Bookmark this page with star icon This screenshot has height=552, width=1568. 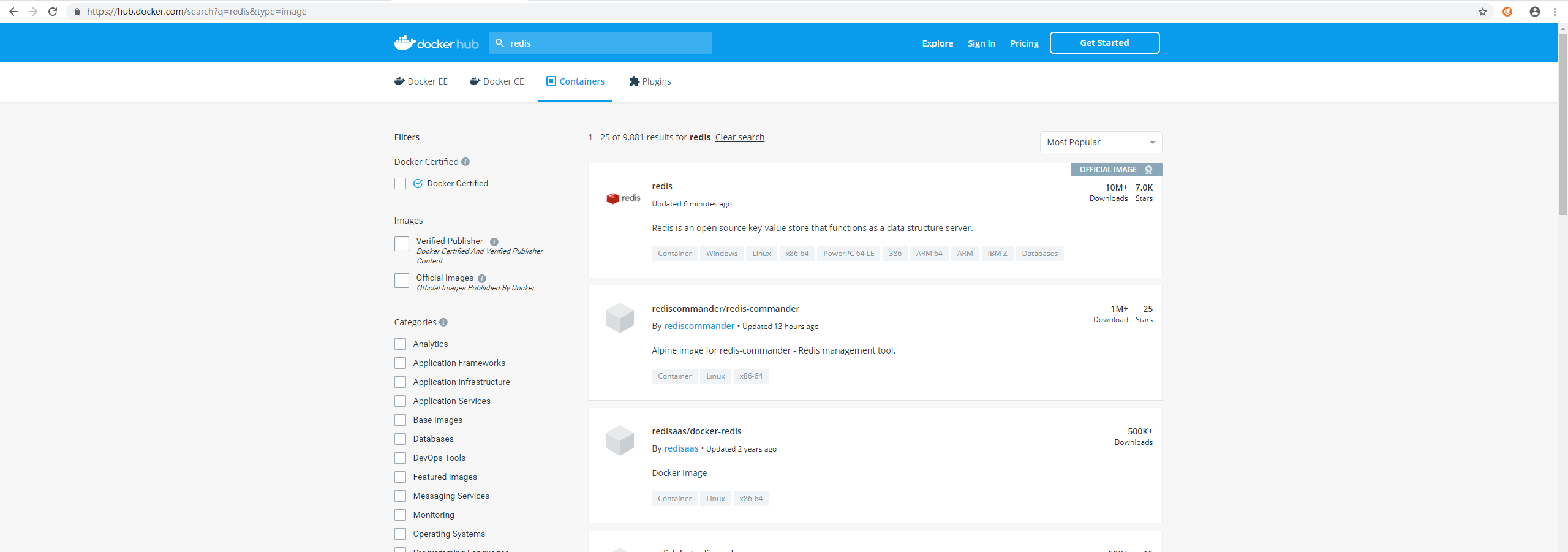1483,12
